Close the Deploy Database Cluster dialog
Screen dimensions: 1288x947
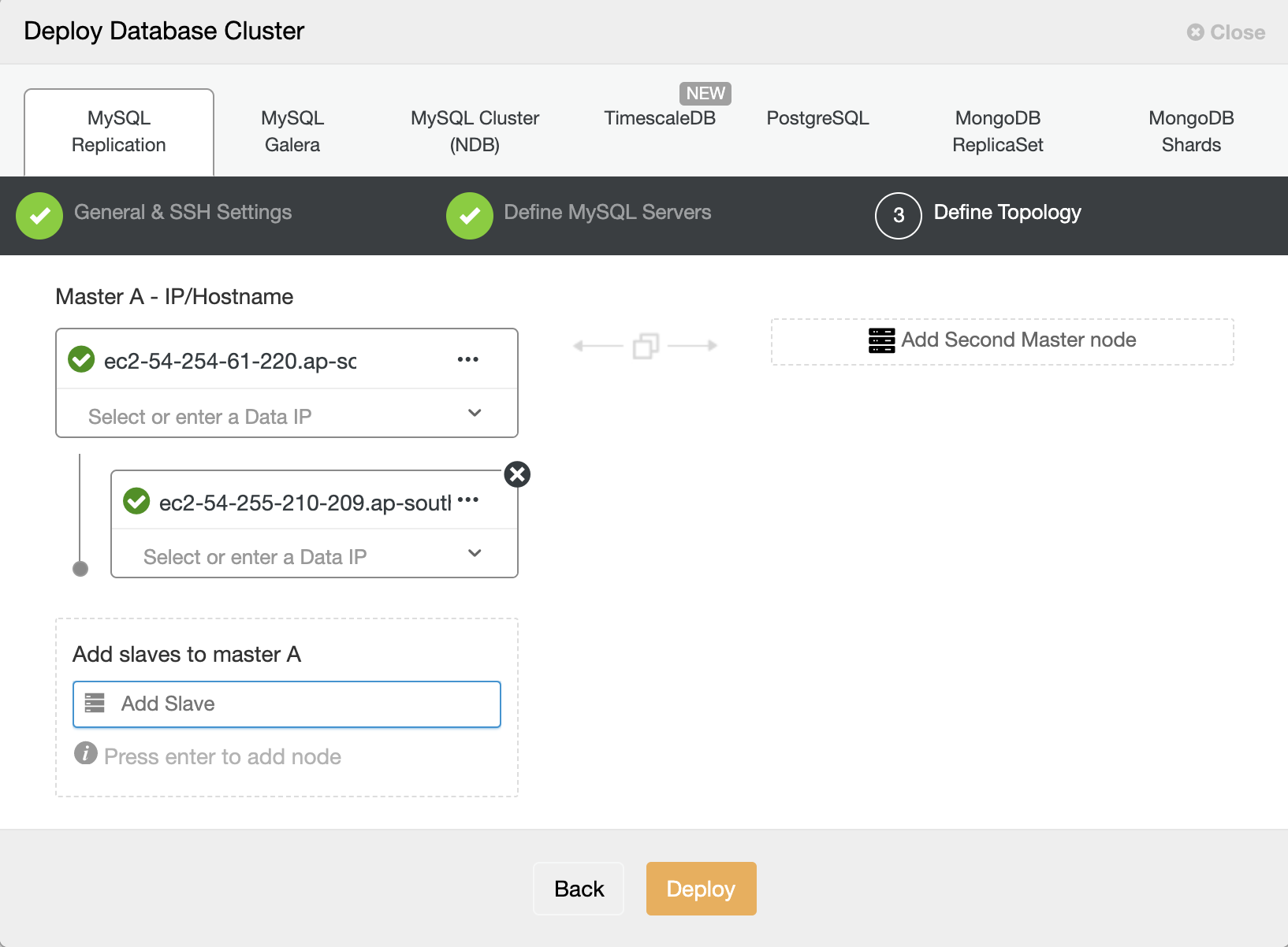point(1226,32)
